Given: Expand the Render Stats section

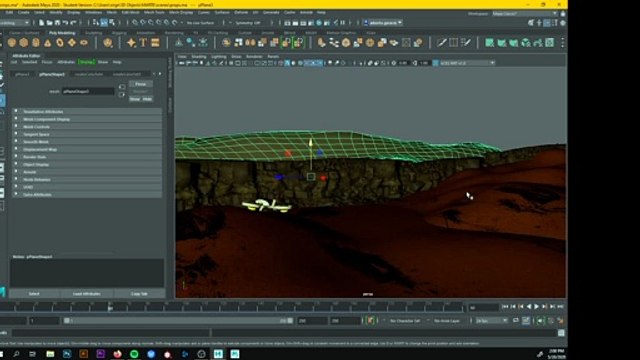Looking at the screenshot, I should [x=87, y=157].
